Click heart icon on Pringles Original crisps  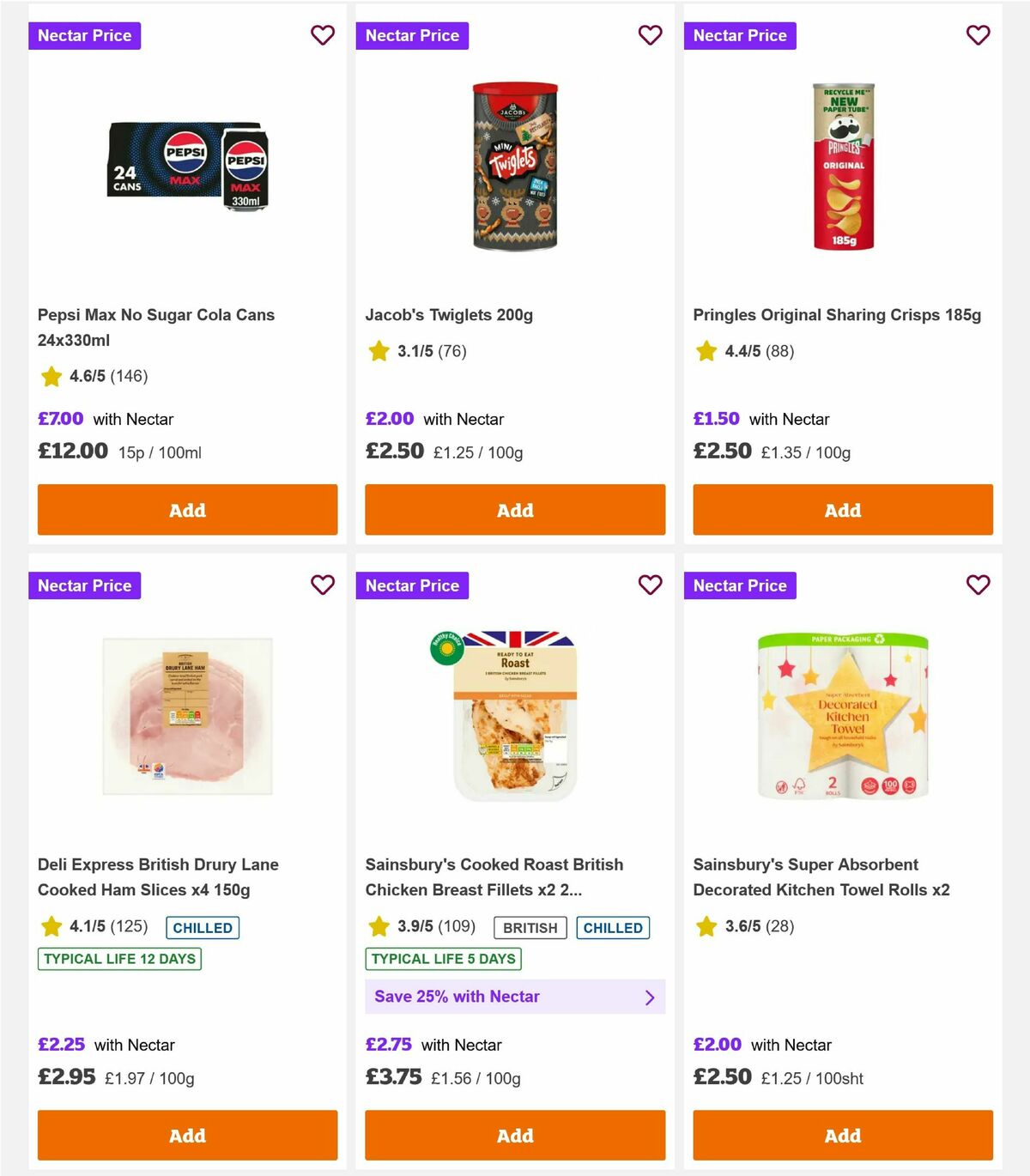coord(978,35)
